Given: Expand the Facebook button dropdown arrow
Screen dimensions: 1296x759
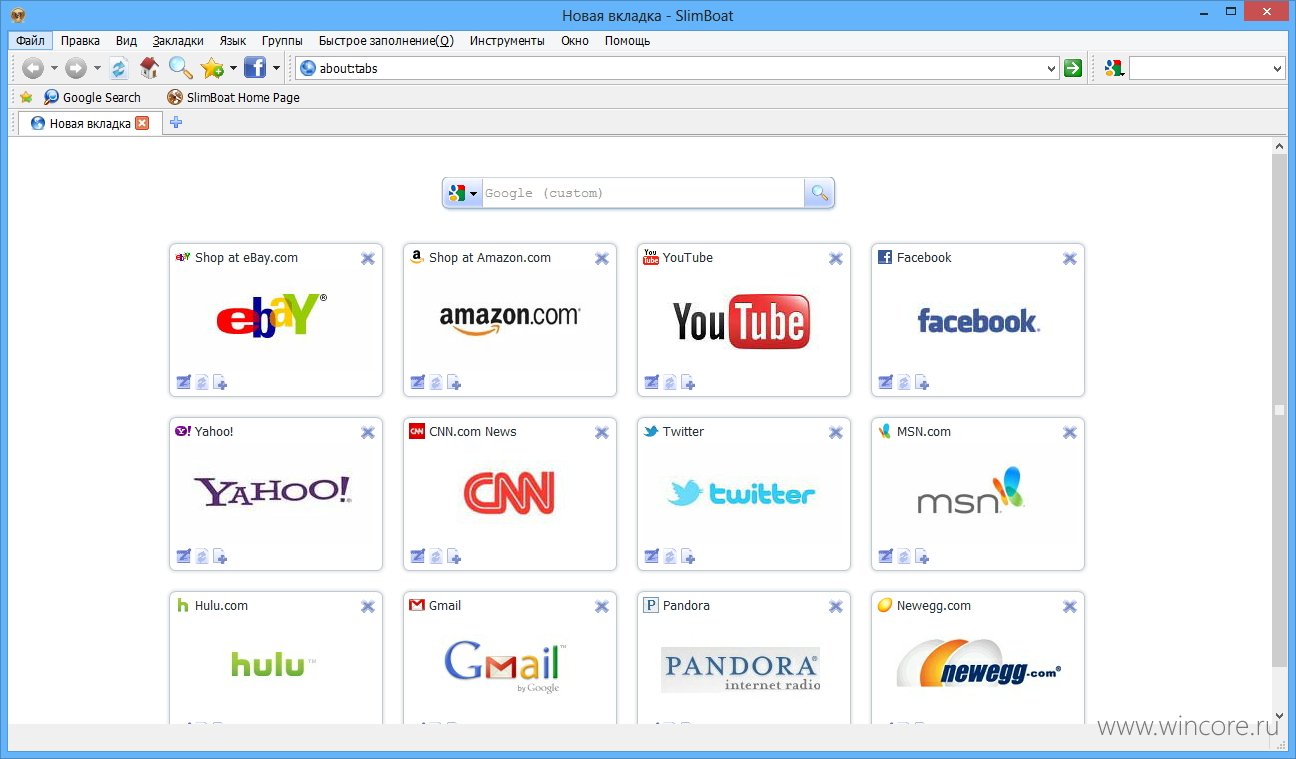Looking at the screenshot, I should pos(276,68).
